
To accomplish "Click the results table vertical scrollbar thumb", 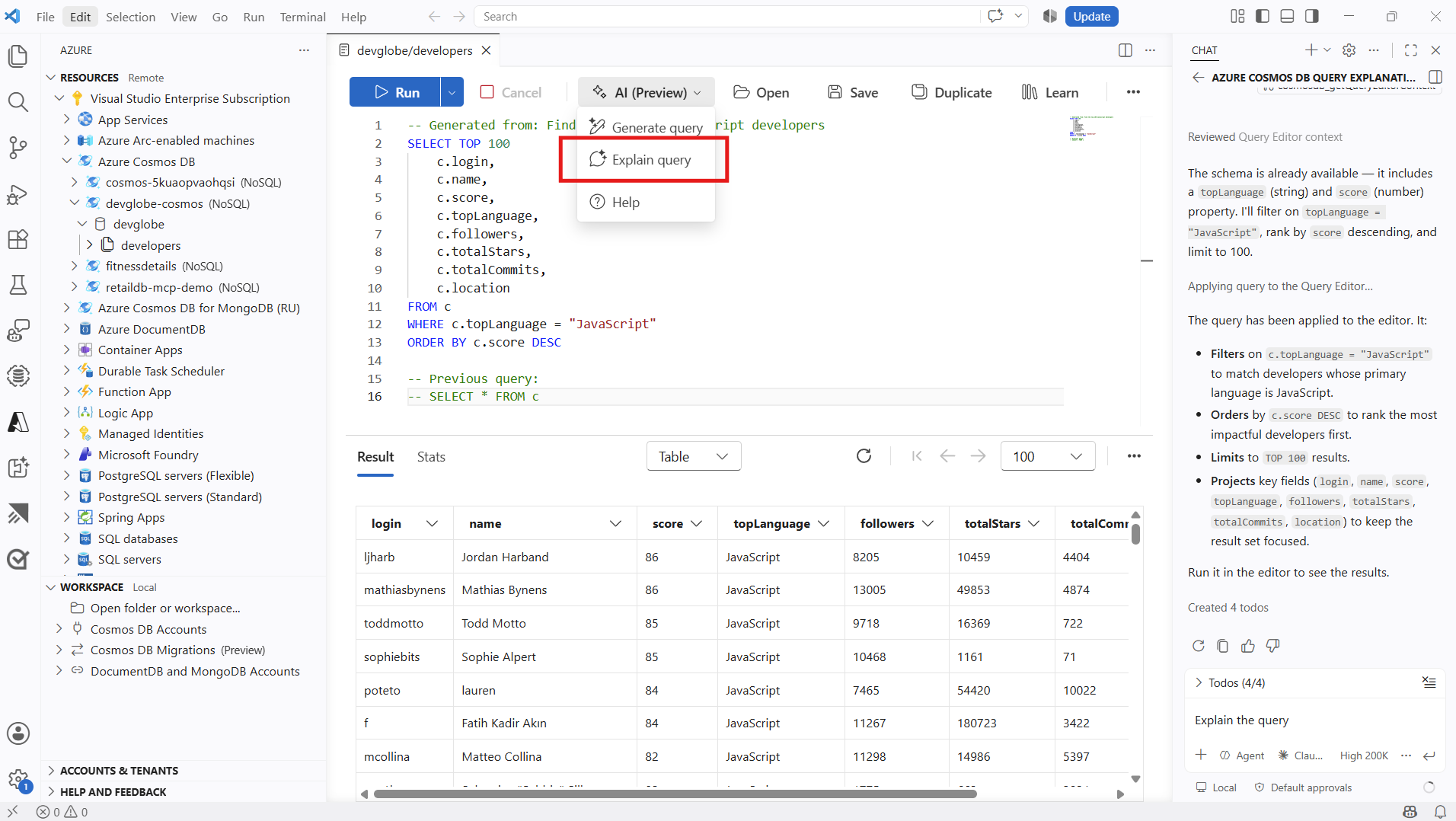I will tap(1135, 534).
